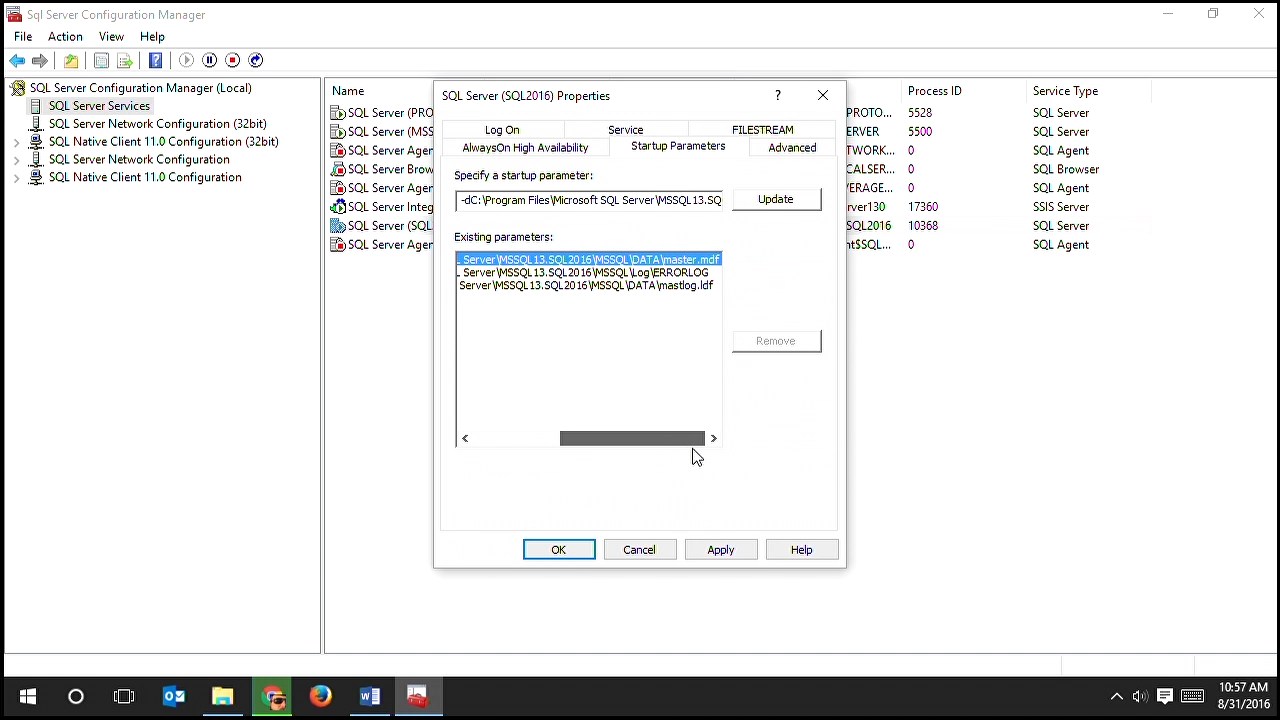Click the Up one level folder icon
This screenshot has width=1280, height=720.
(71, 61)
